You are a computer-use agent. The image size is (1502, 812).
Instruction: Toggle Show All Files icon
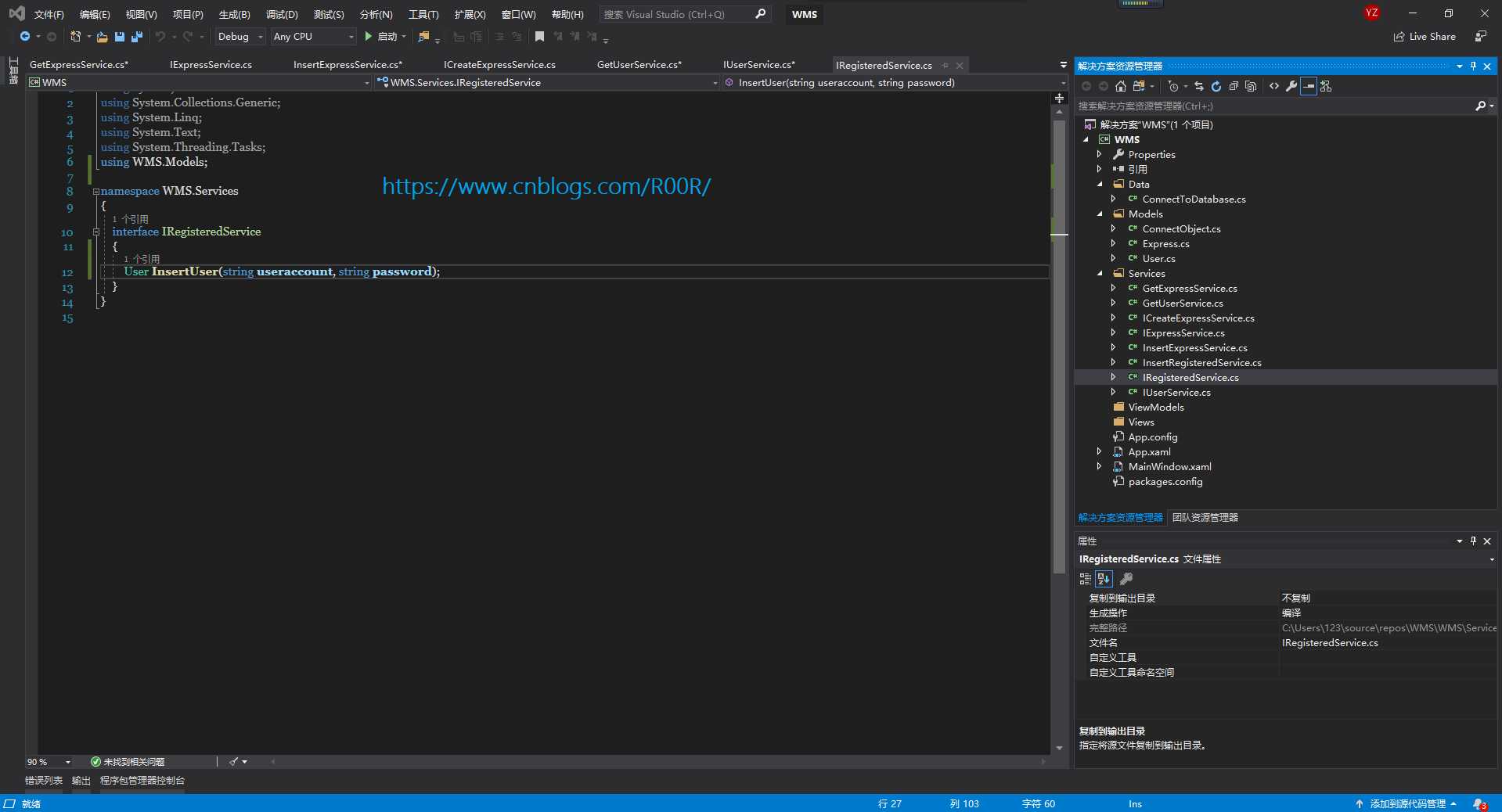[x=1251, y=86]
